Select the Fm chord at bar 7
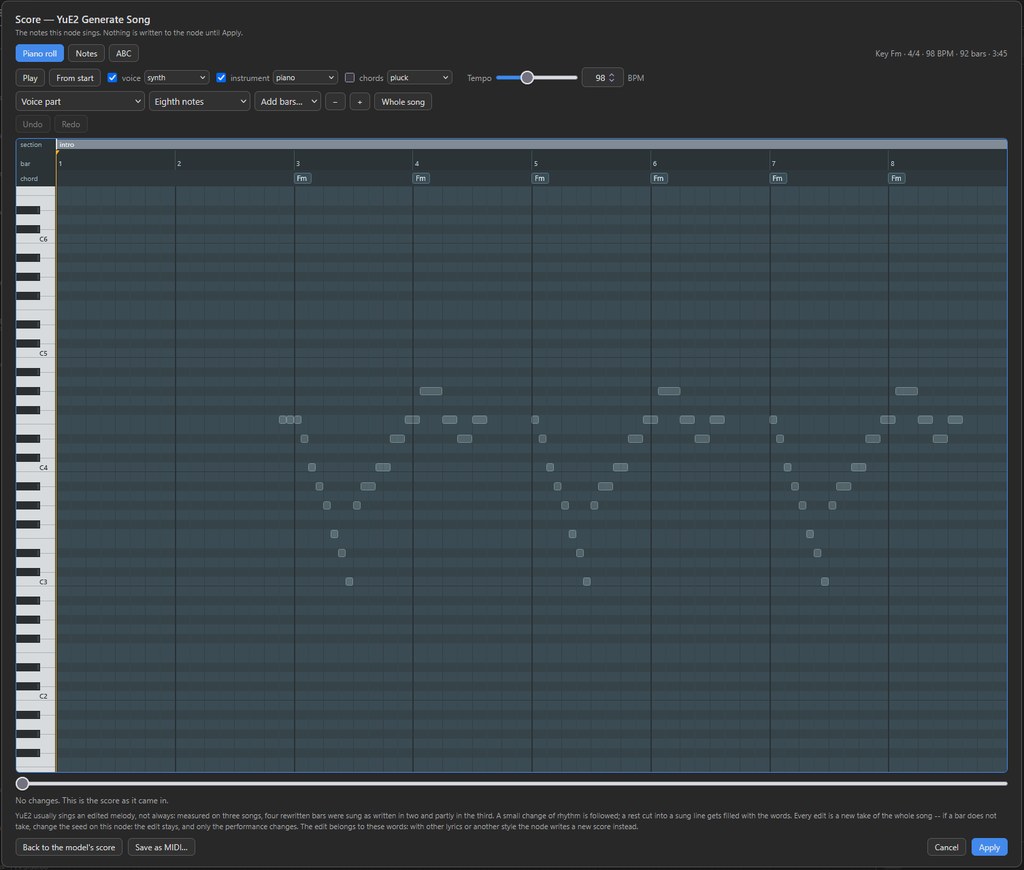This screenshot has height=870, width=1024. (777, 178)
